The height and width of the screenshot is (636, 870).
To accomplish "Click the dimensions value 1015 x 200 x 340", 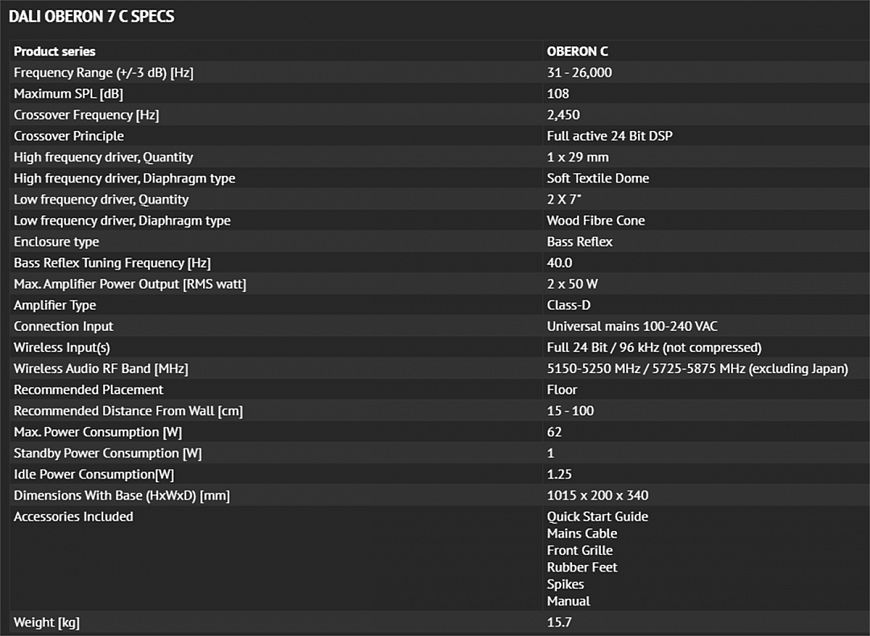I will tap(596, 496).
